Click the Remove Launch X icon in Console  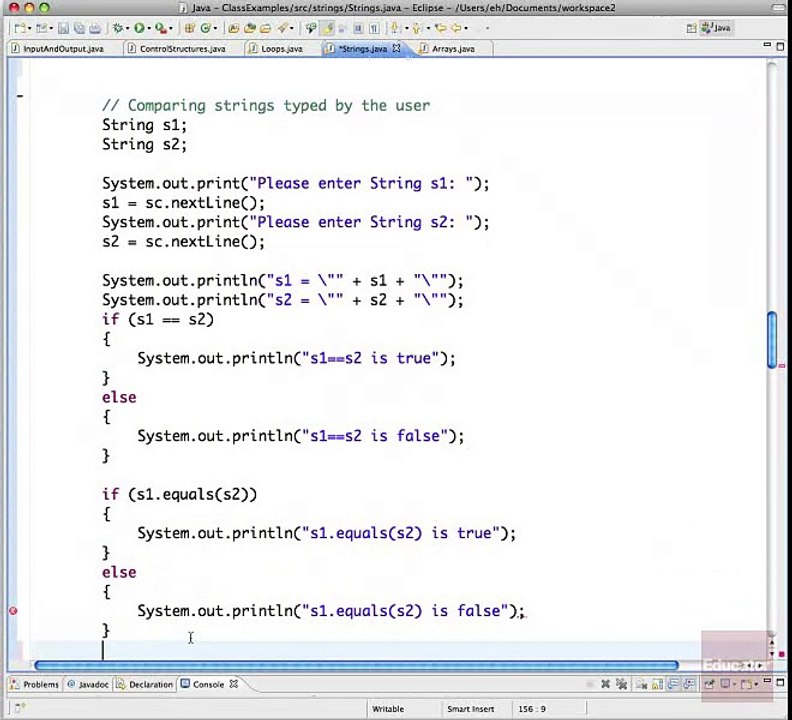click(x=605, y=684)
